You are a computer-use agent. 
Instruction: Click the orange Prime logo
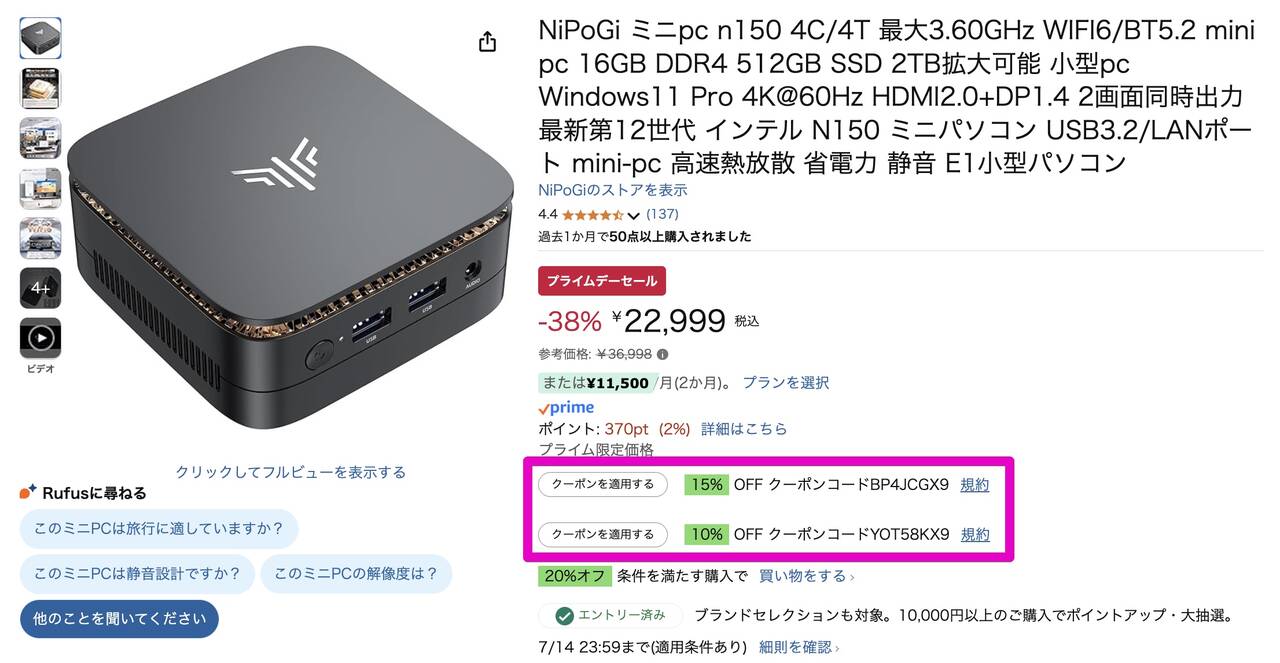point(565,406)
